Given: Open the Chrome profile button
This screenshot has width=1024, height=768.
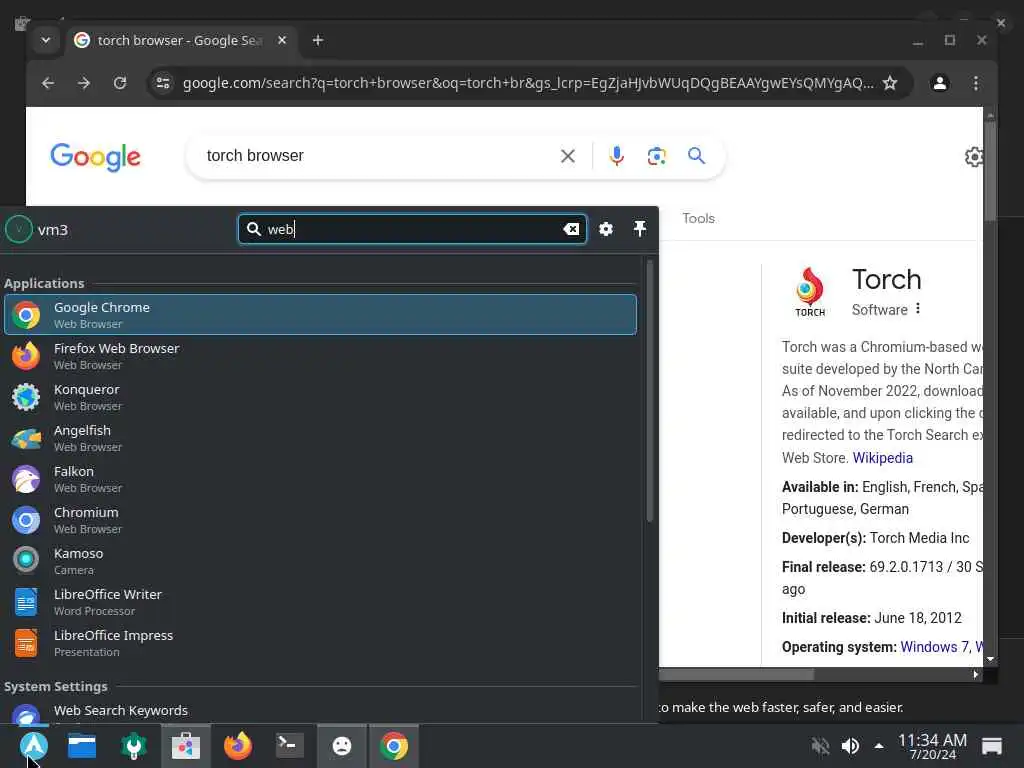Looking at the screenshot, I should coord(940,83).
